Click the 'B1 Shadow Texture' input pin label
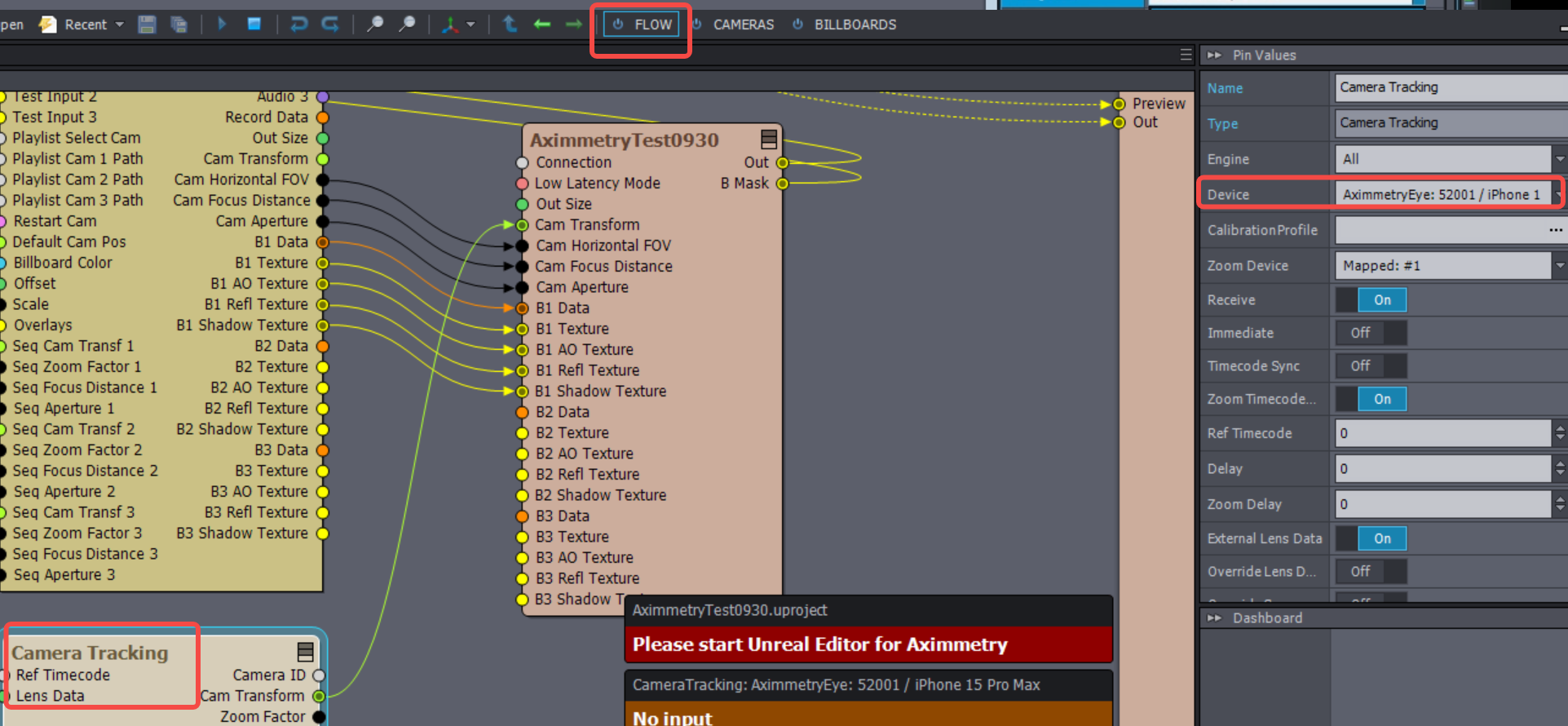 [601, 392]
